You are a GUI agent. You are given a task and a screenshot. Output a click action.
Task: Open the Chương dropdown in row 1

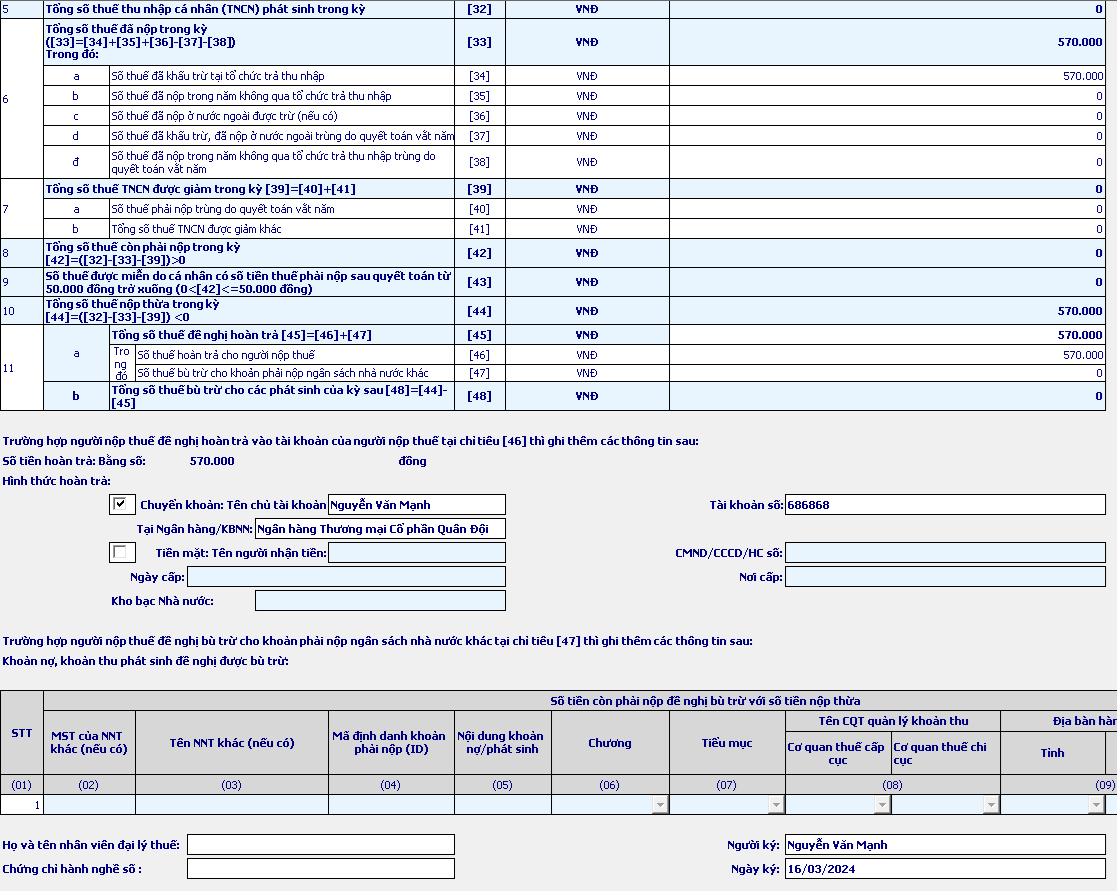pos(659,804)
